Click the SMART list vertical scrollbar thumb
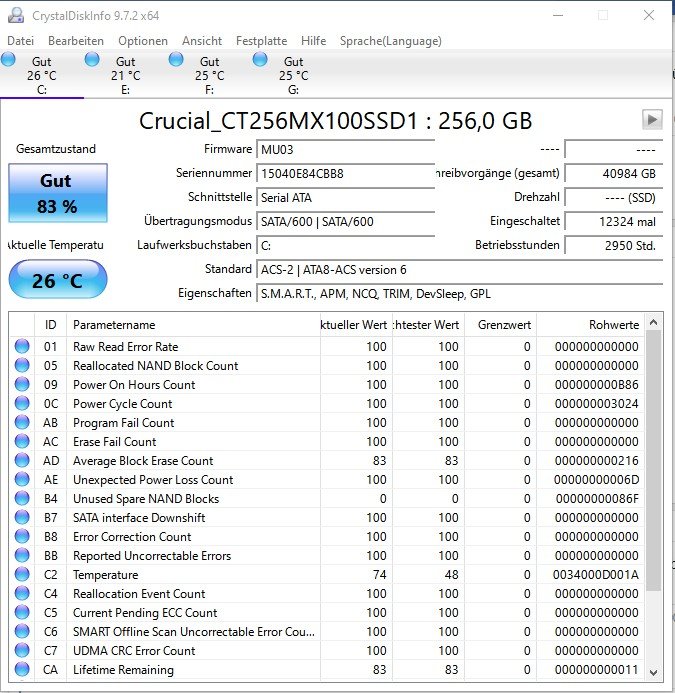The width and height of the screenshot is (675, 693). [653, 460]
